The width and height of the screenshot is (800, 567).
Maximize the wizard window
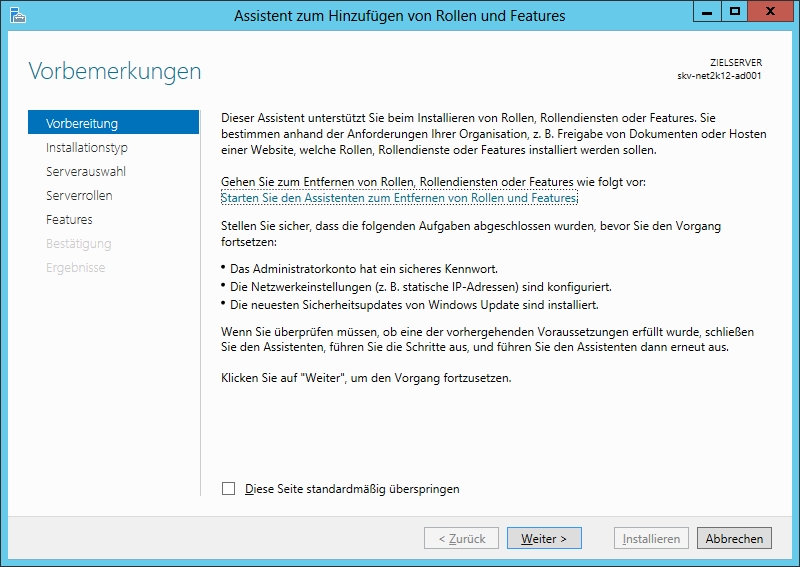tap(735, 12)
